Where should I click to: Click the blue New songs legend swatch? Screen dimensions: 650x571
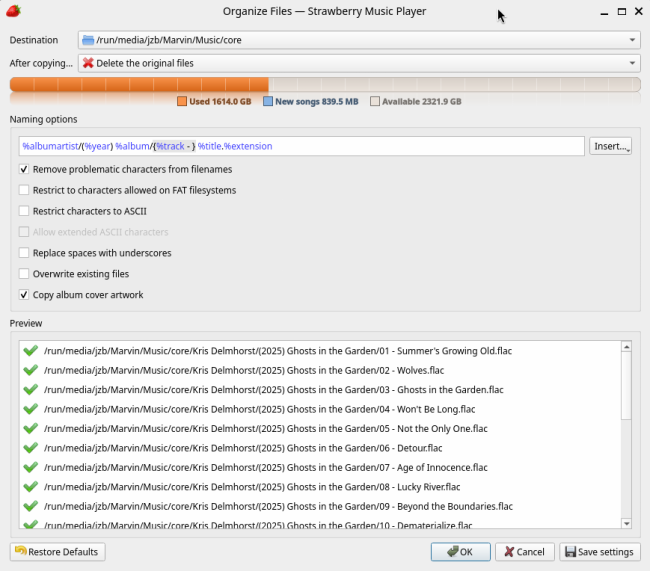coord(268,102)
